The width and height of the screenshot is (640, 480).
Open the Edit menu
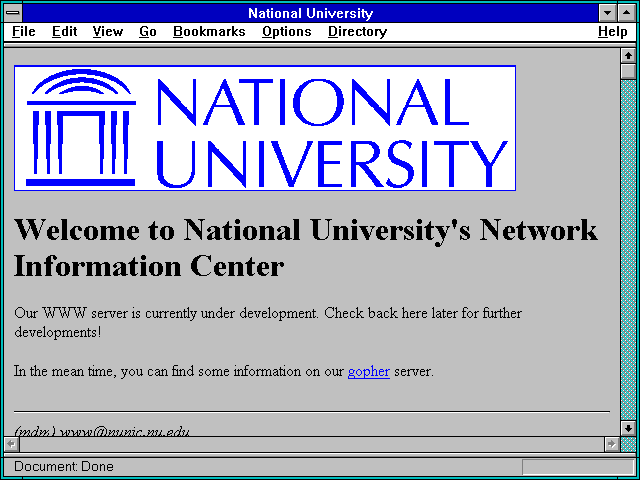64,32
